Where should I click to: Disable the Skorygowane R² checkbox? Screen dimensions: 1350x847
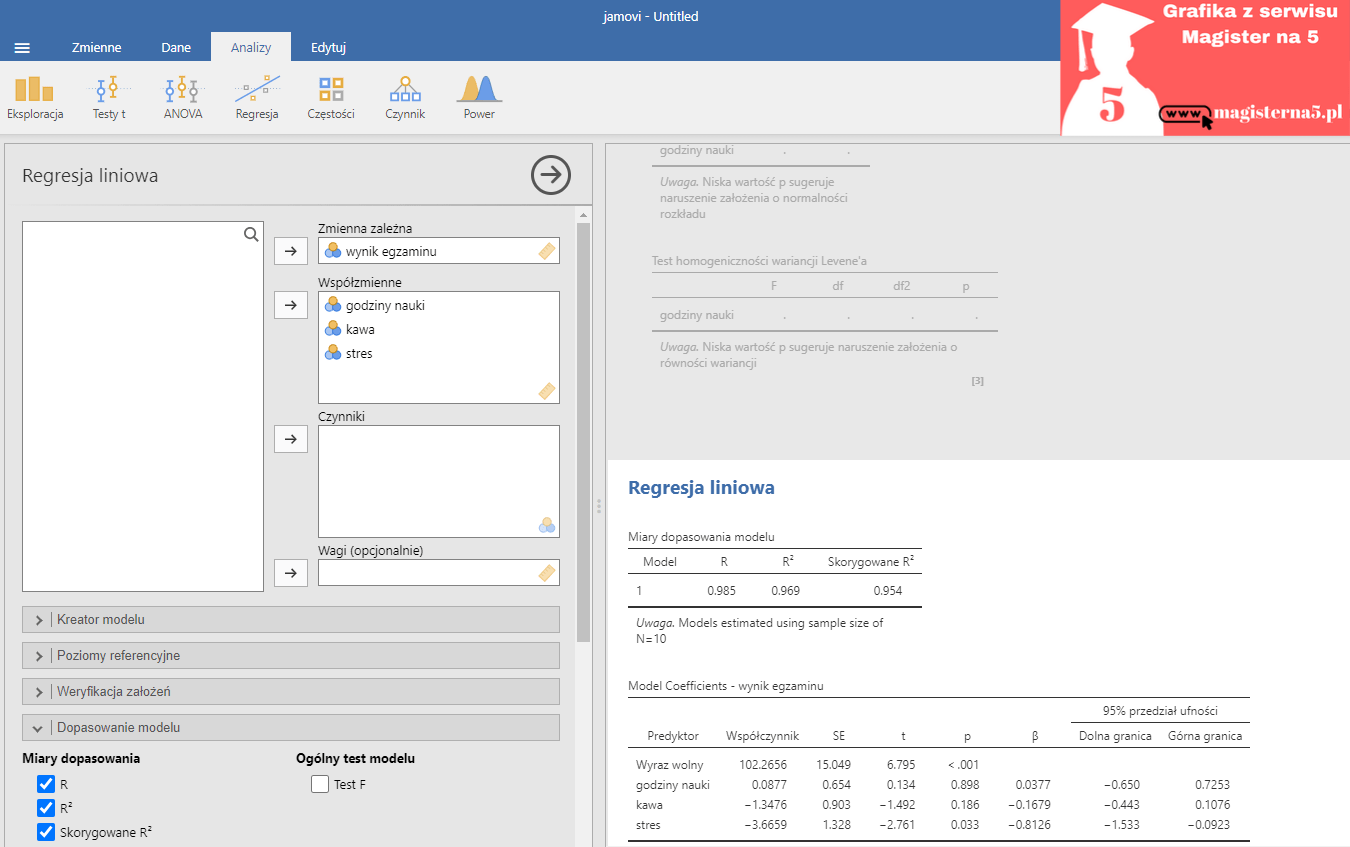point(45,832)
